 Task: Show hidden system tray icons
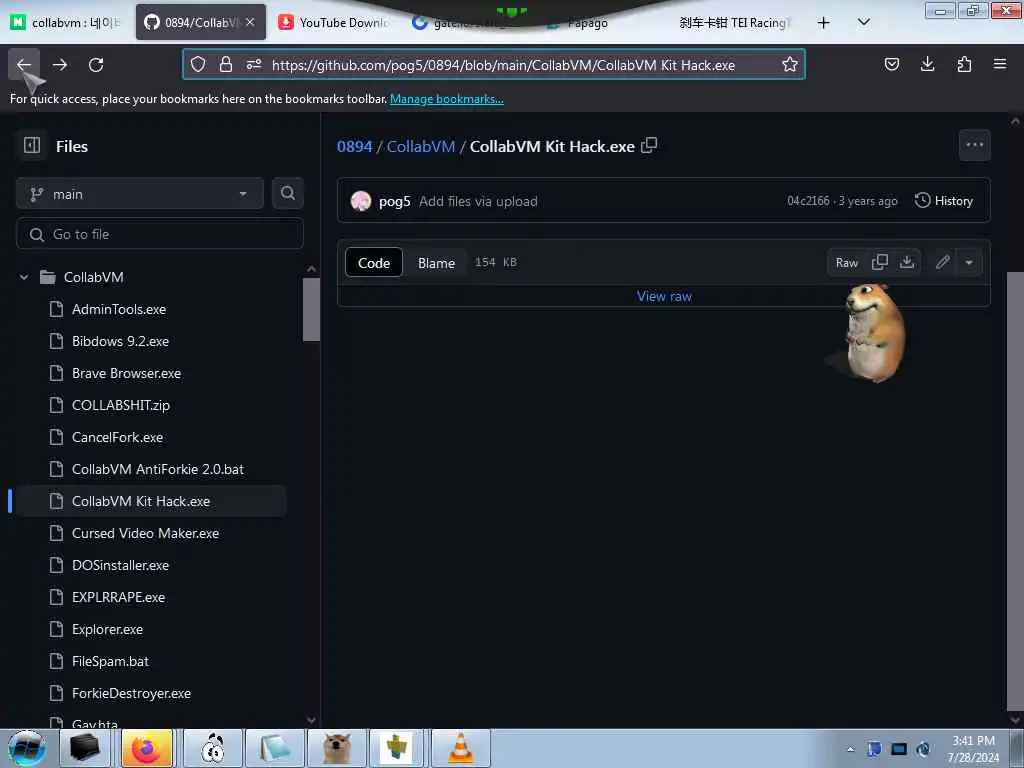[850, 749]
